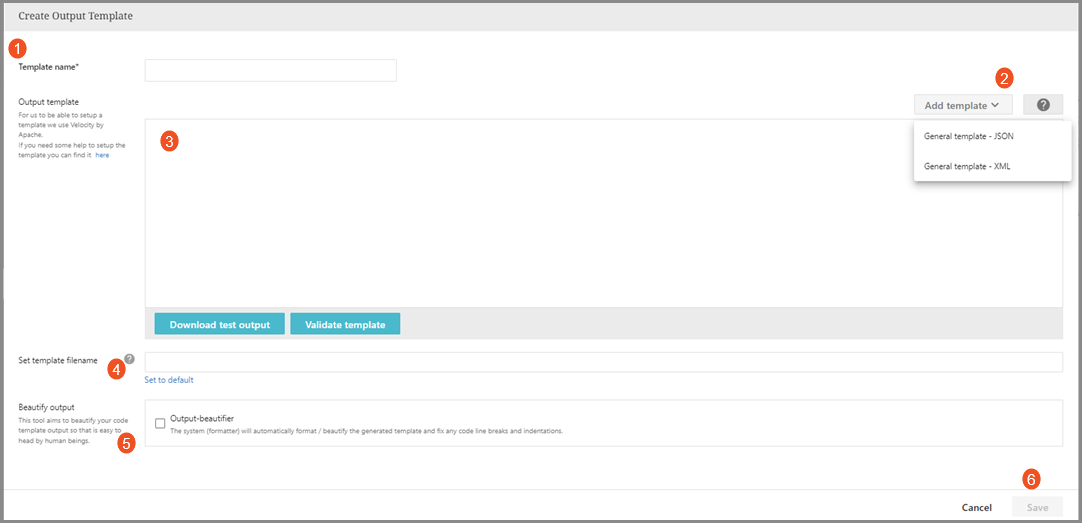Choose General template - JSON
This screenshot has width=1082, height=523.
[x=968, y=136]
